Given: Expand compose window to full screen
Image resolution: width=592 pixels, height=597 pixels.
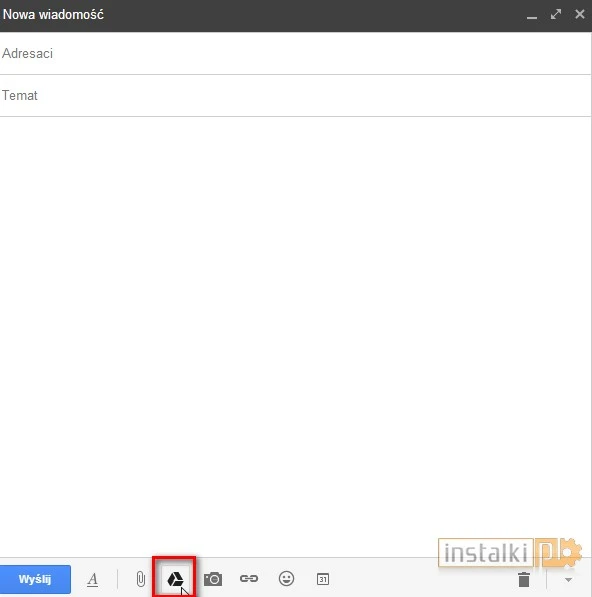Looking at the screenshot, I should pos(556,14).
